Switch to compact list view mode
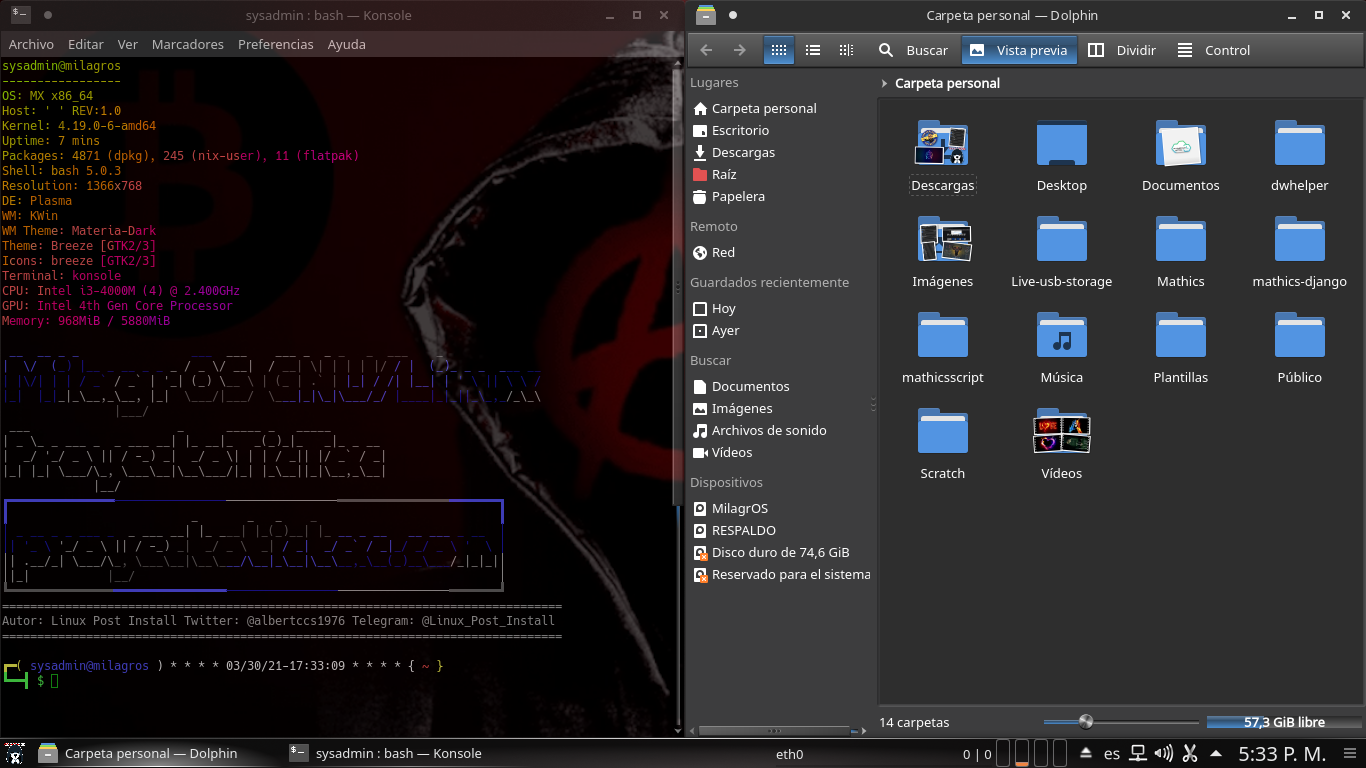The width and height of the screenshot is (1366, 768). tap(813, 50)
